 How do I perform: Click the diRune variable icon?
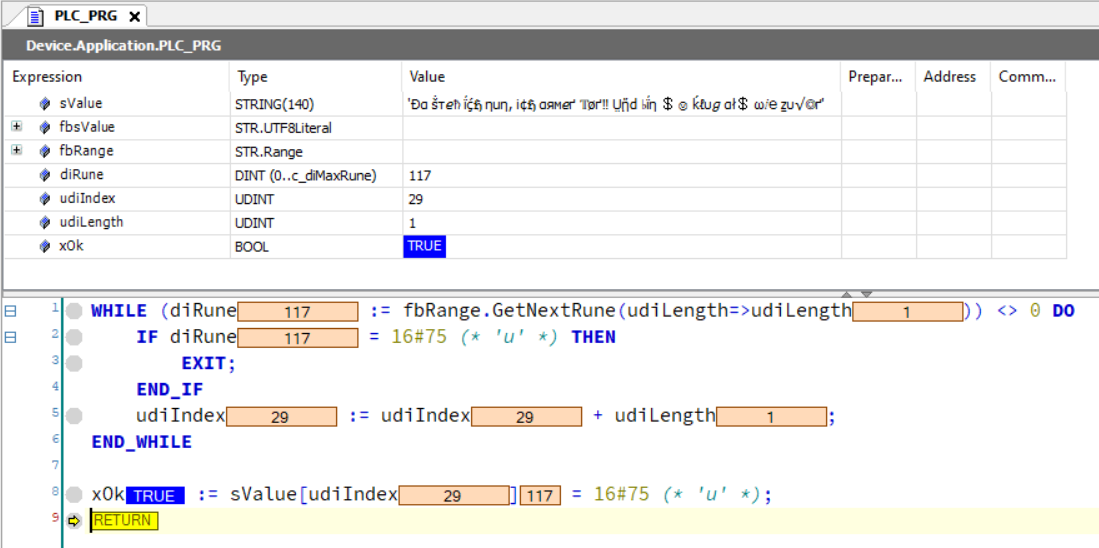click(45, 175)
